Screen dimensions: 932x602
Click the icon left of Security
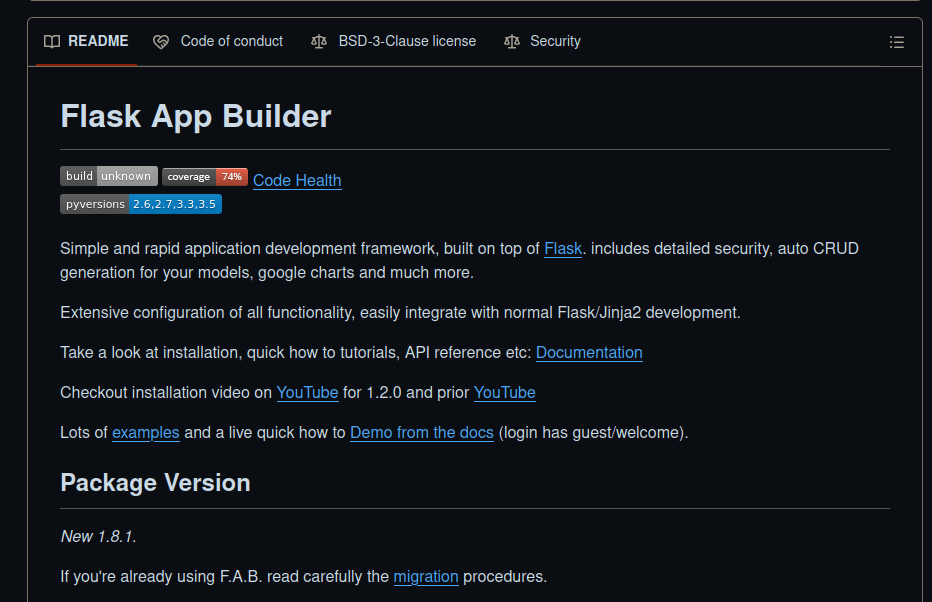pyautogui.click(x=512, y=42)
